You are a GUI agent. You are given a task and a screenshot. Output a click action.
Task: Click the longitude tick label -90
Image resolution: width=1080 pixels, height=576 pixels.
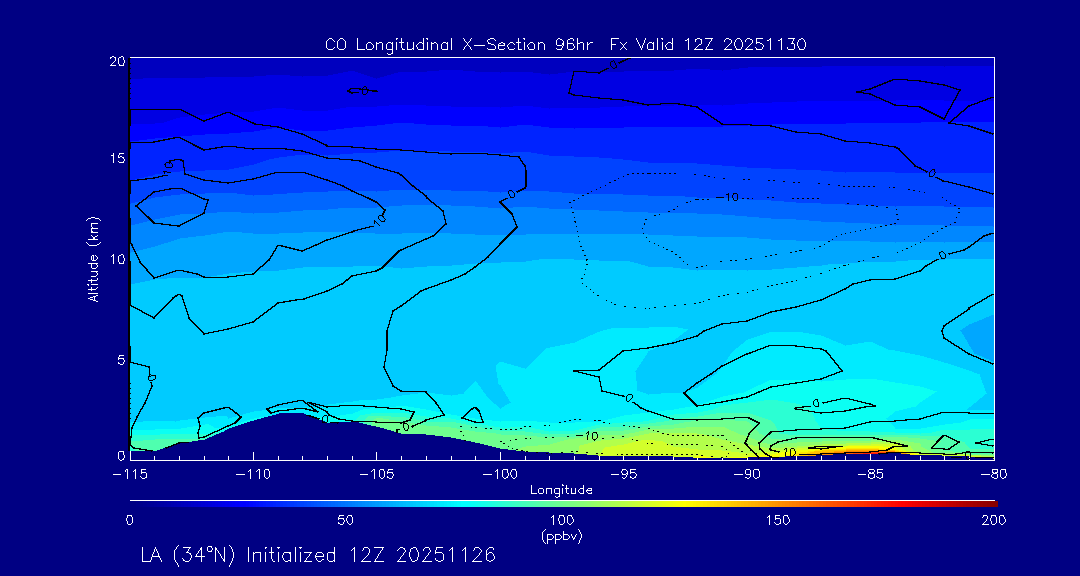point(747,475)
